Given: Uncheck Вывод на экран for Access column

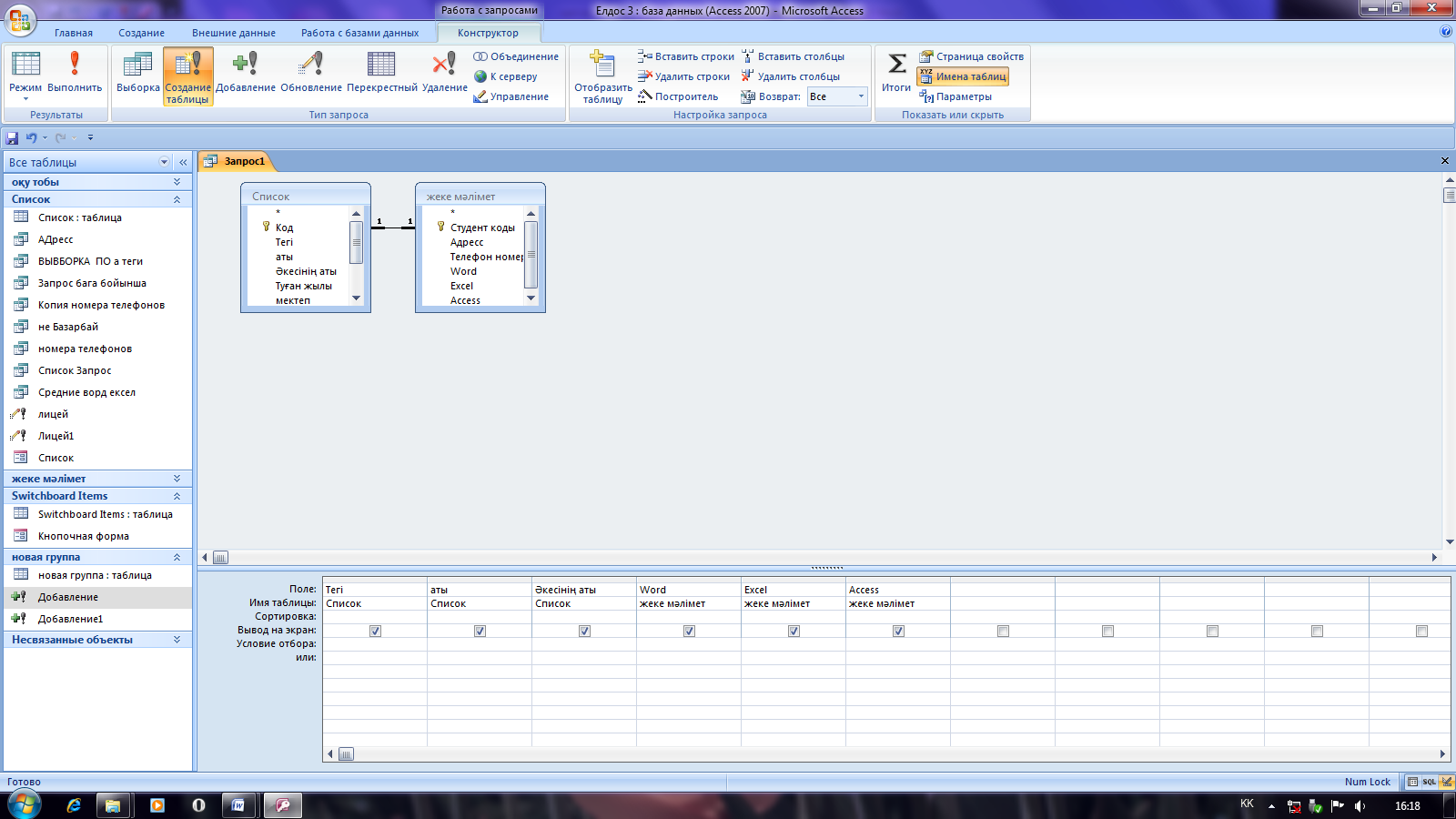Looking at the screenshot, I should click(x=898, y=631).
